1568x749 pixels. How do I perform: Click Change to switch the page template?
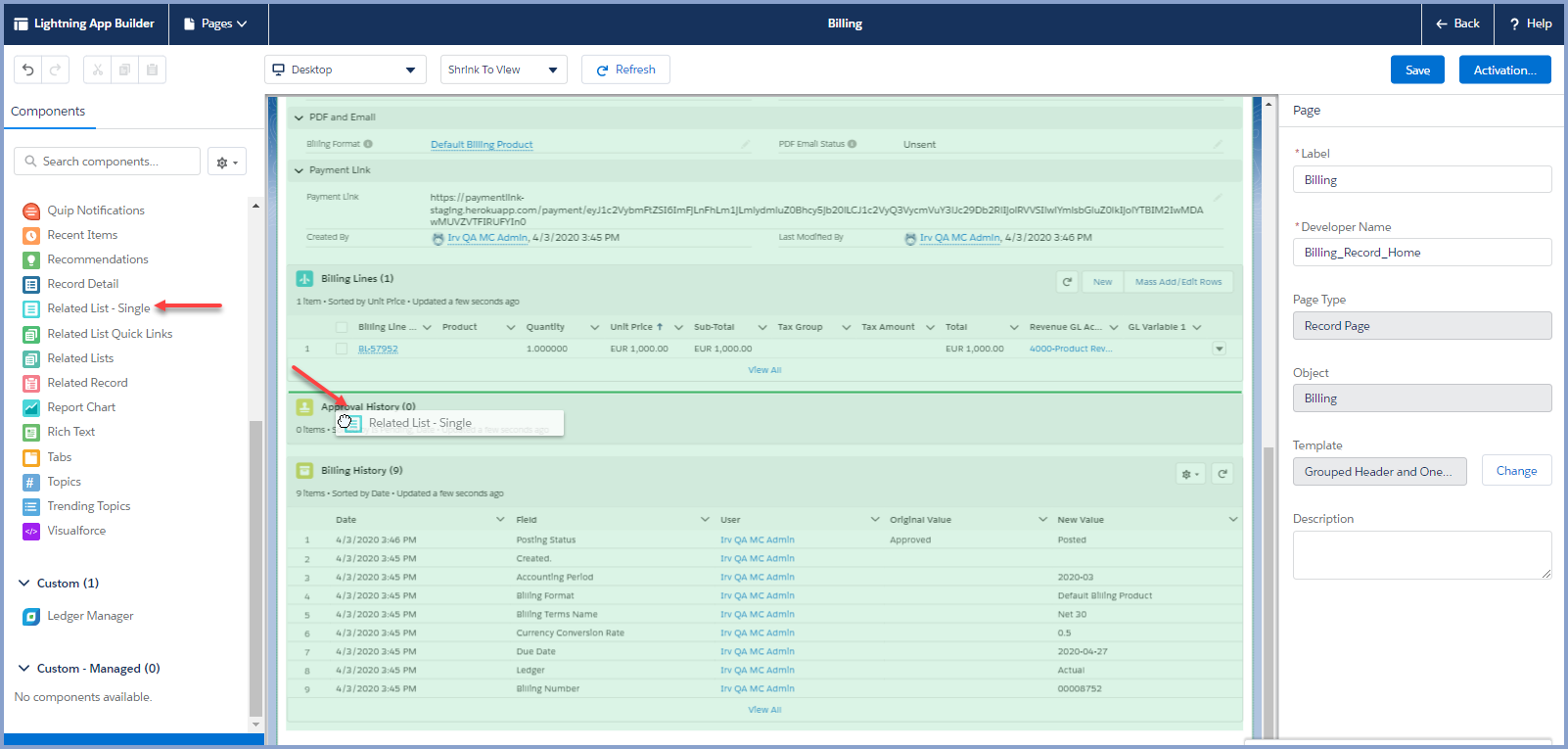[1516, 471]
